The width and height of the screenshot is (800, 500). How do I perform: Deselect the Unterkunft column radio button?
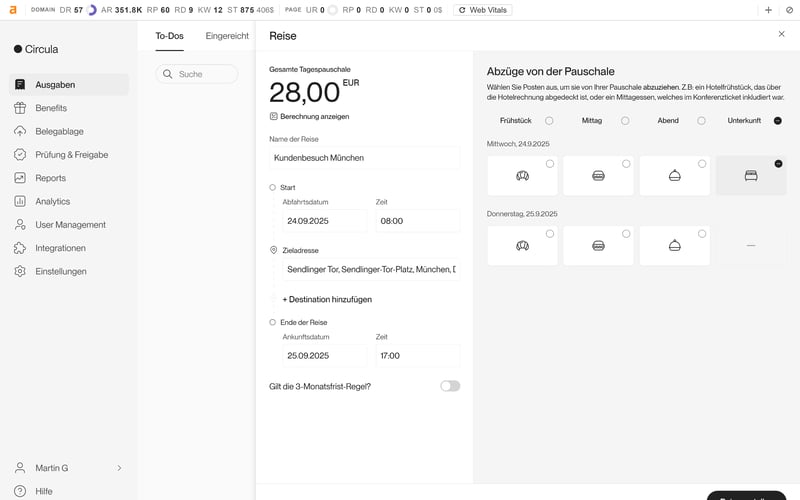tap(778, 121)
